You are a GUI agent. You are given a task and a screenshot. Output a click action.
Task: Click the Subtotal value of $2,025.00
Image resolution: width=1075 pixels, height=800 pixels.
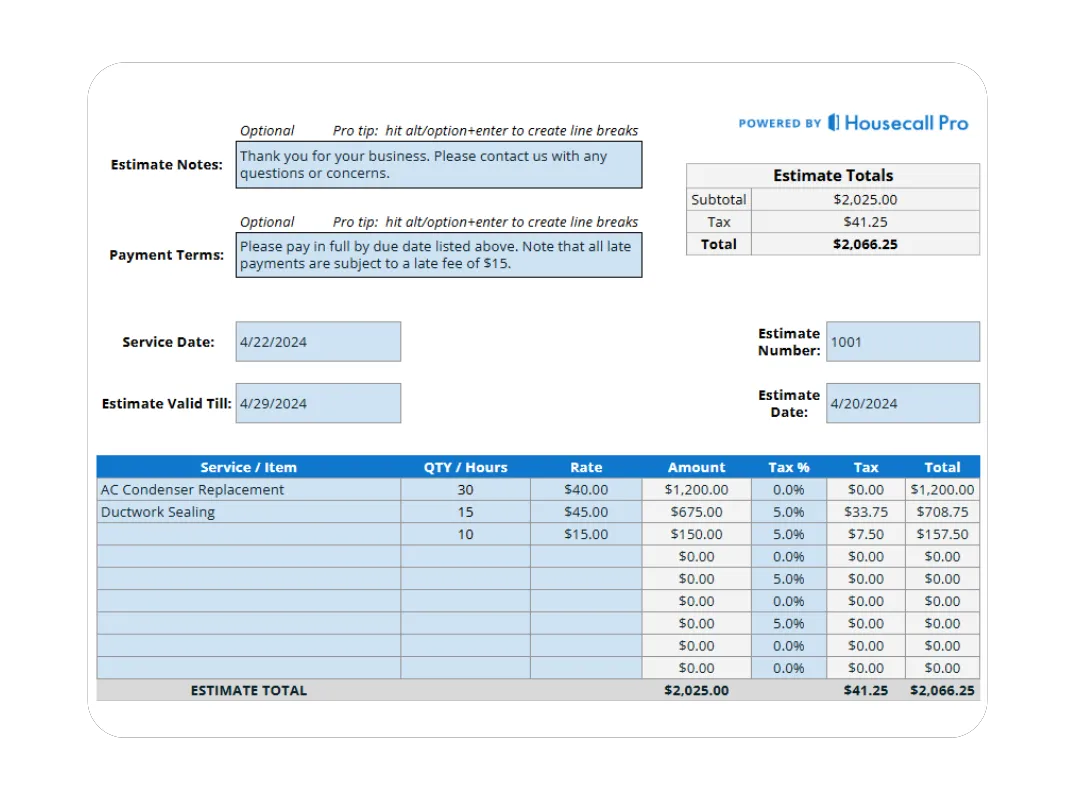(866, 199)
